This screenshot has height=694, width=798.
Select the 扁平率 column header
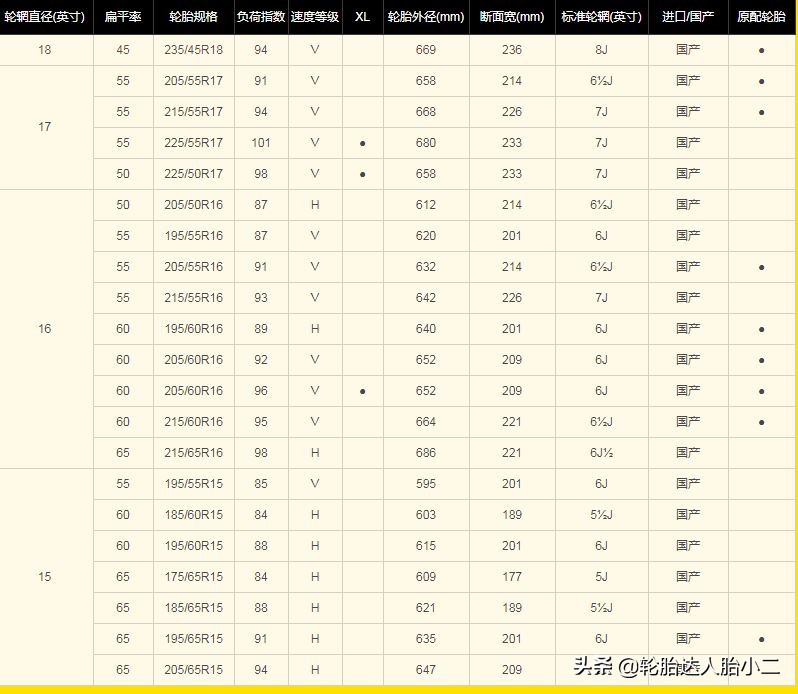(x=123, y=17)
